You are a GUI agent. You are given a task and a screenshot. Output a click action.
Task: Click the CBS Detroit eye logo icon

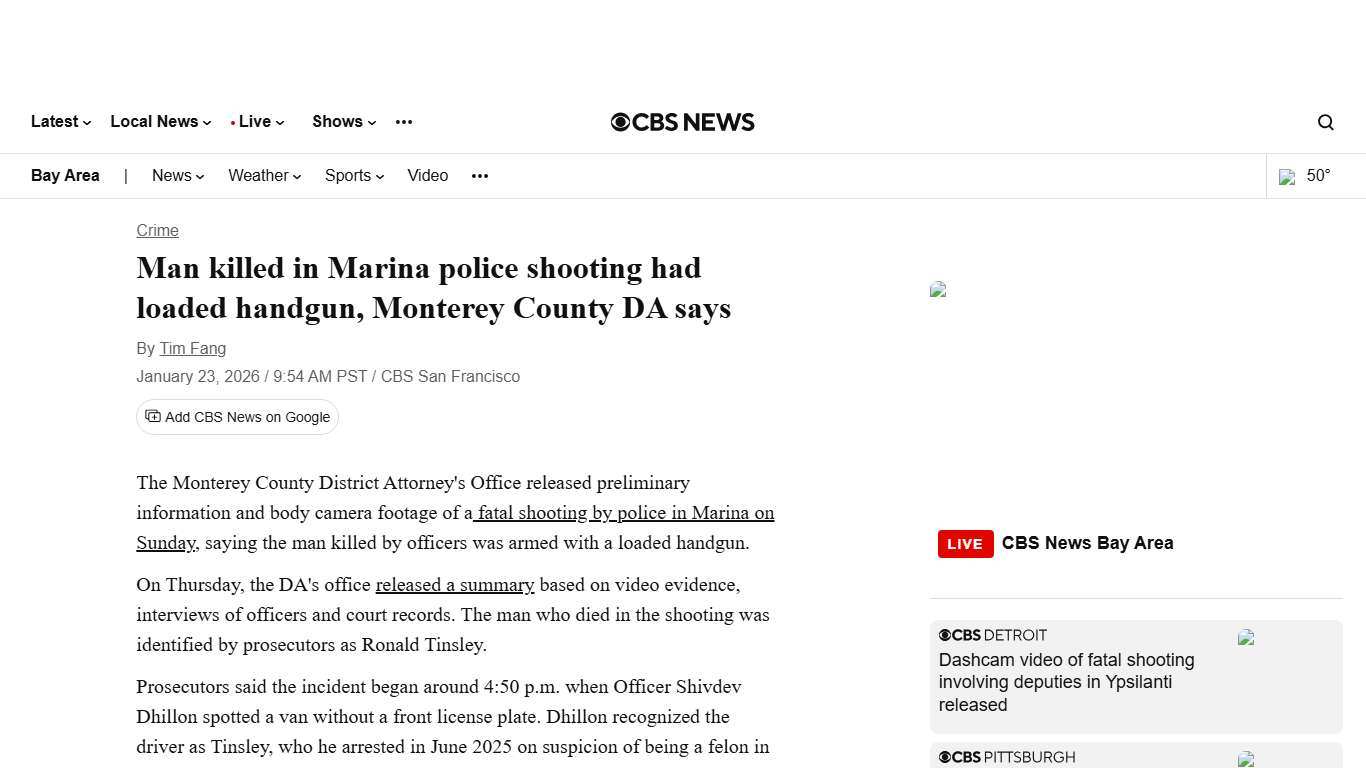click(x=944, y=634)
